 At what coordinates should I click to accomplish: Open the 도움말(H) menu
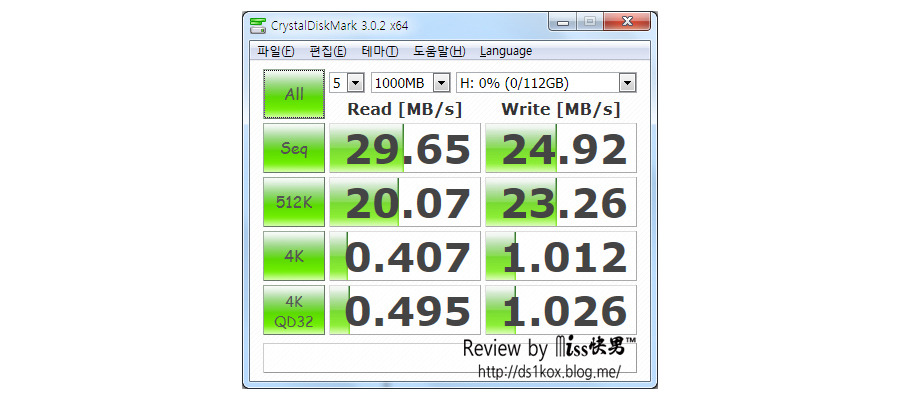pyautogui.click(x=439, y=51)
